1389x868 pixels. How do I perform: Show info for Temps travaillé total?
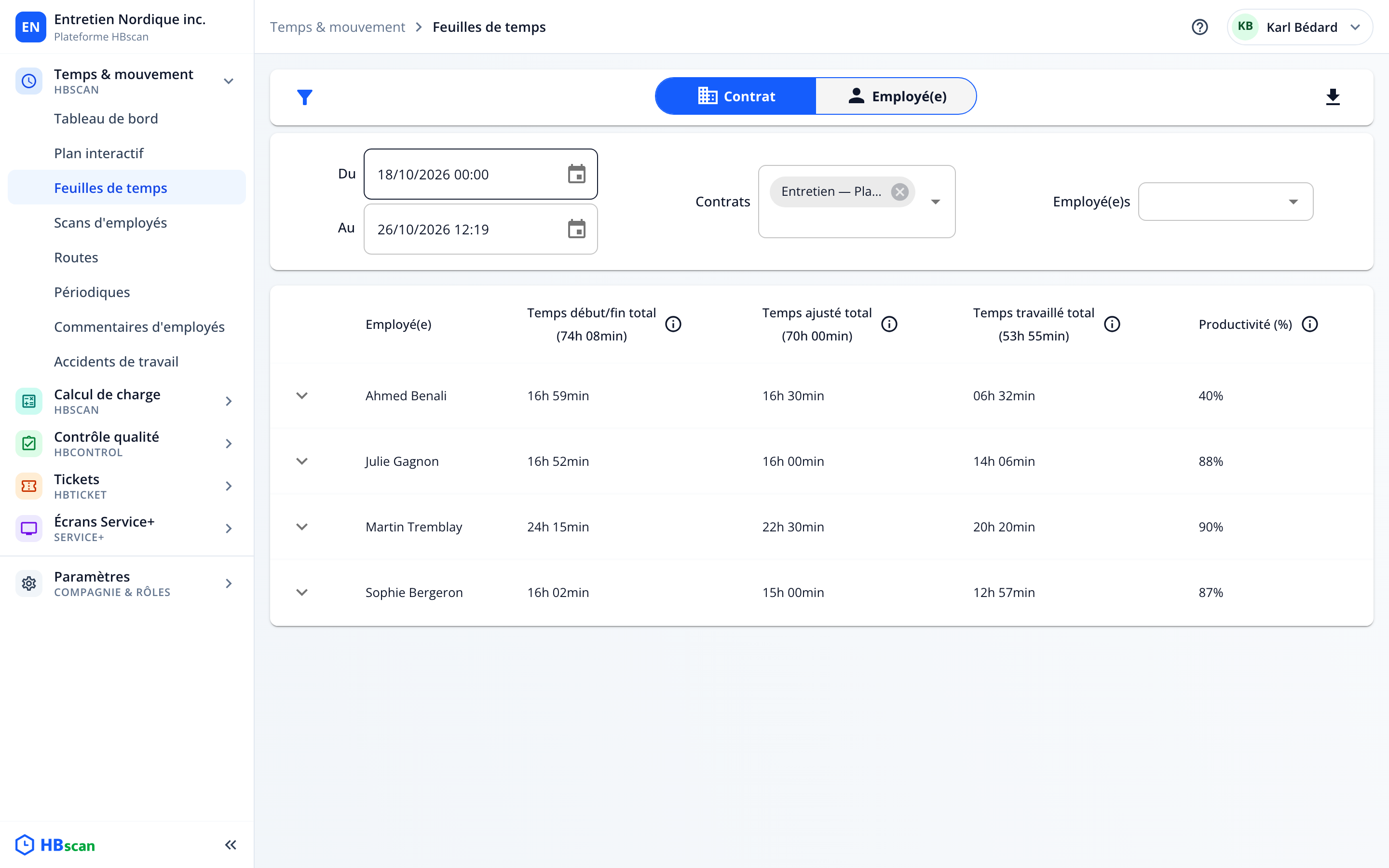tap(1112, 325)
